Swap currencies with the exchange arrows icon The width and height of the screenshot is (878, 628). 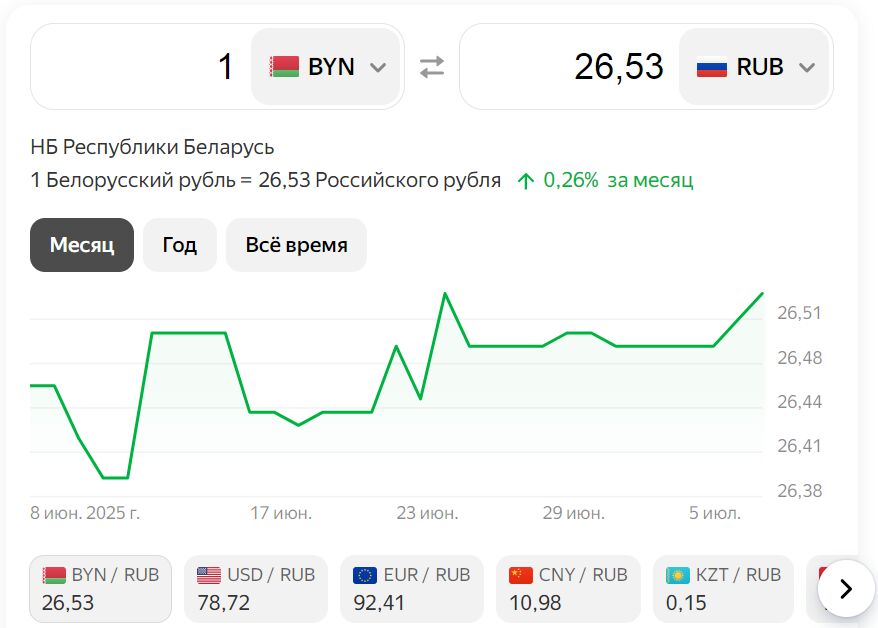tap(431, 67)
